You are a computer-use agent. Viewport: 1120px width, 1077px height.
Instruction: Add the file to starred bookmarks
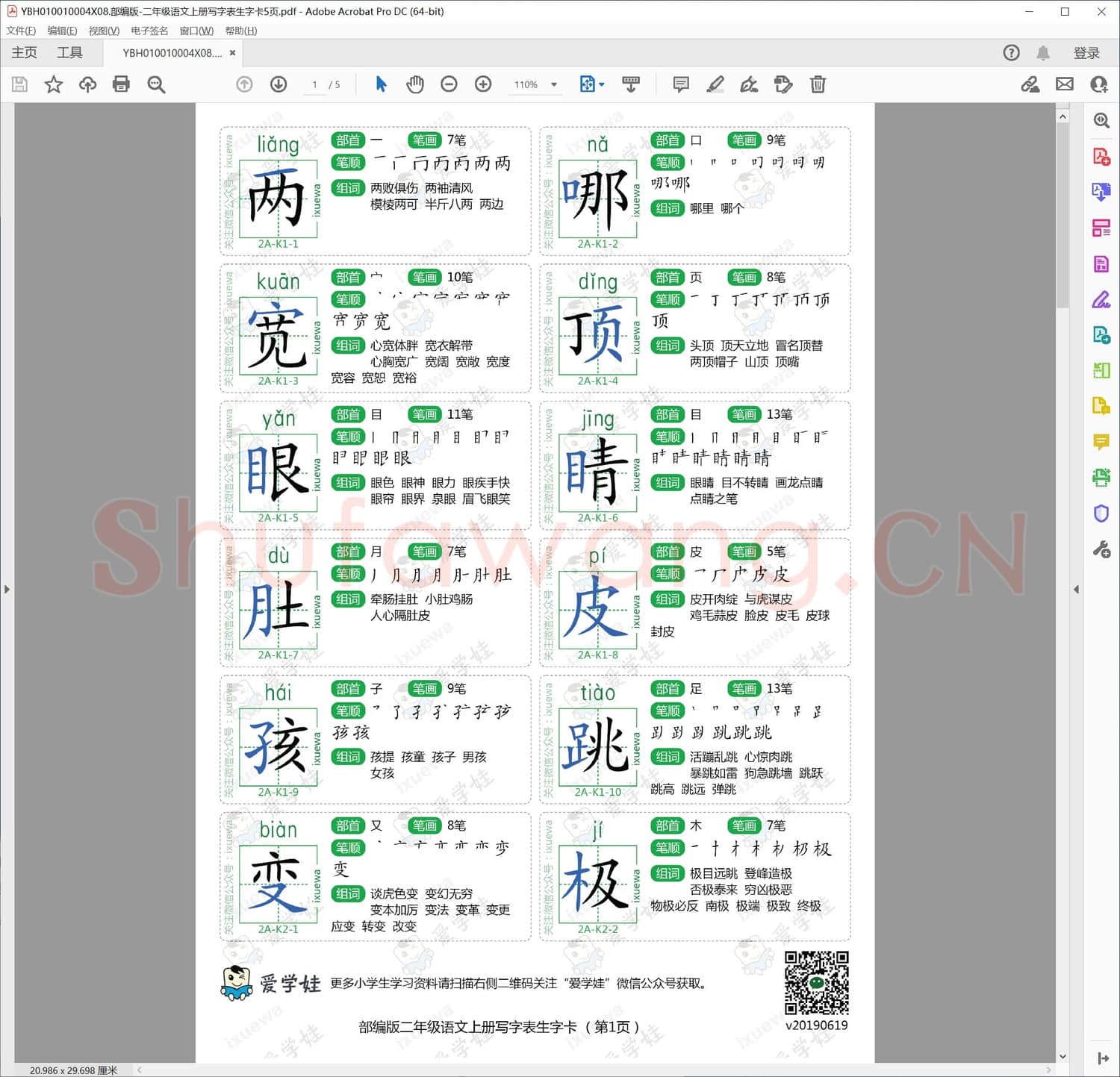[54, 84]
